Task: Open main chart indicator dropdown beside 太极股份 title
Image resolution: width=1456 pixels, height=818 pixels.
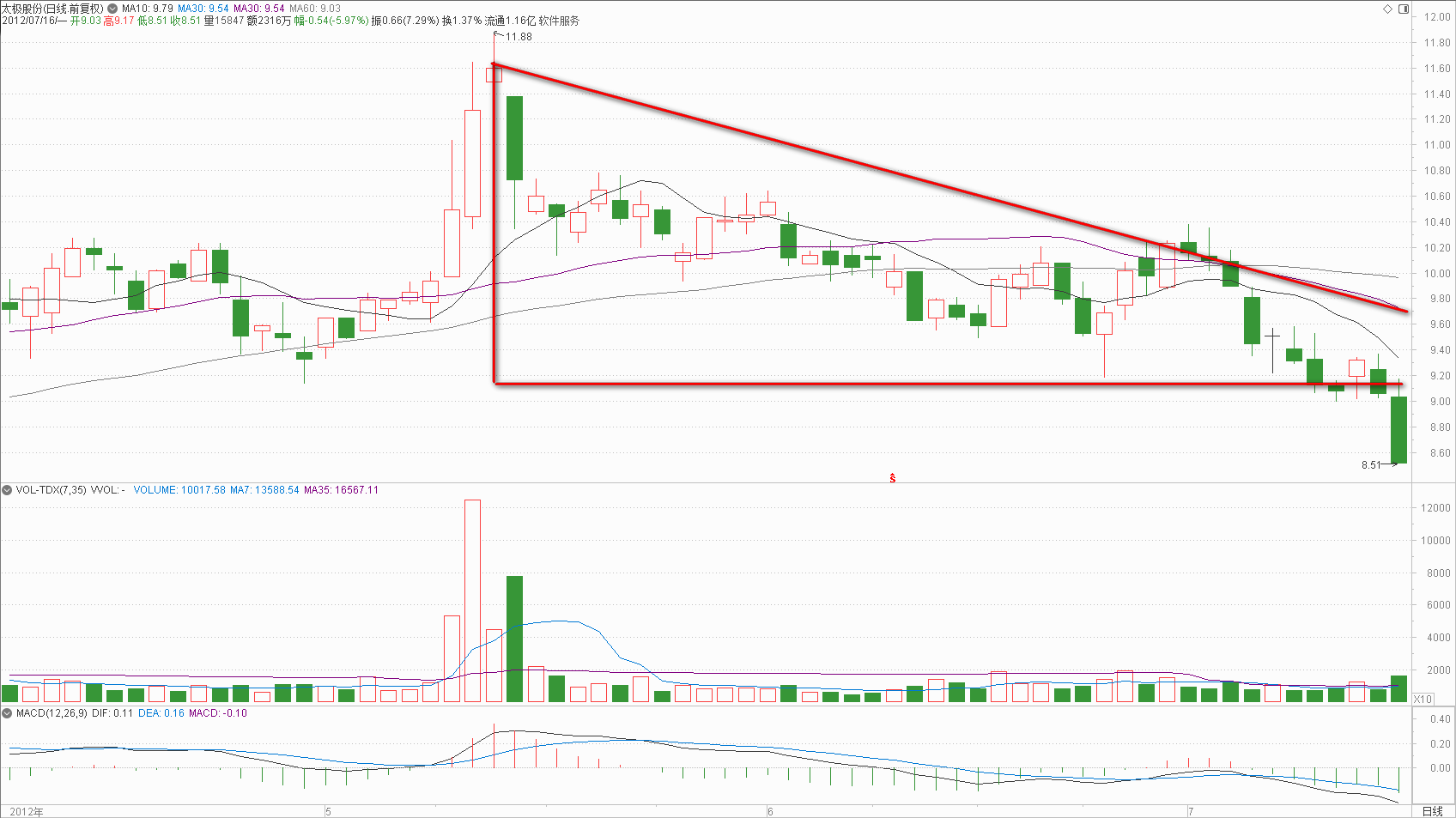Action: tap(112, 9)
